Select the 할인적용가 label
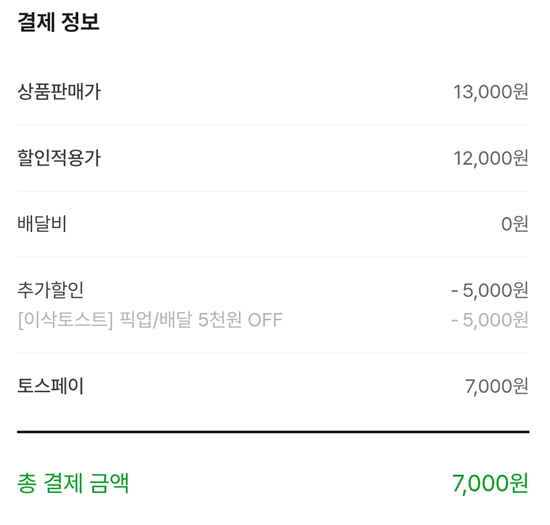The image size is (550, 525). click(59, 158)
